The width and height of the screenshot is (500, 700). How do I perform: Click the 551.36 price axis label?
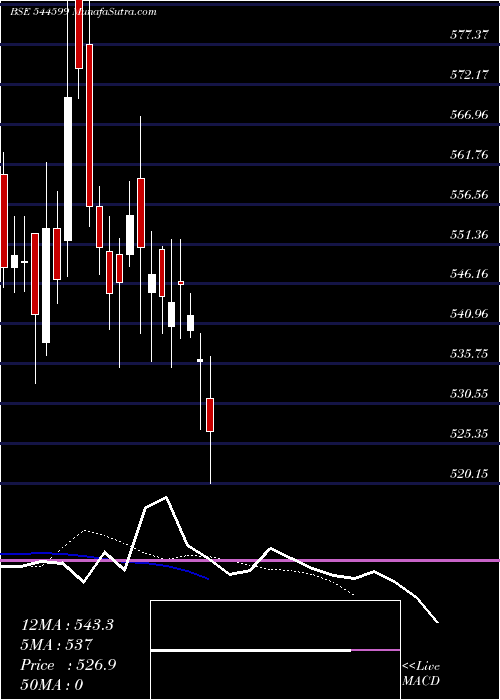click(x=469, y=234)
